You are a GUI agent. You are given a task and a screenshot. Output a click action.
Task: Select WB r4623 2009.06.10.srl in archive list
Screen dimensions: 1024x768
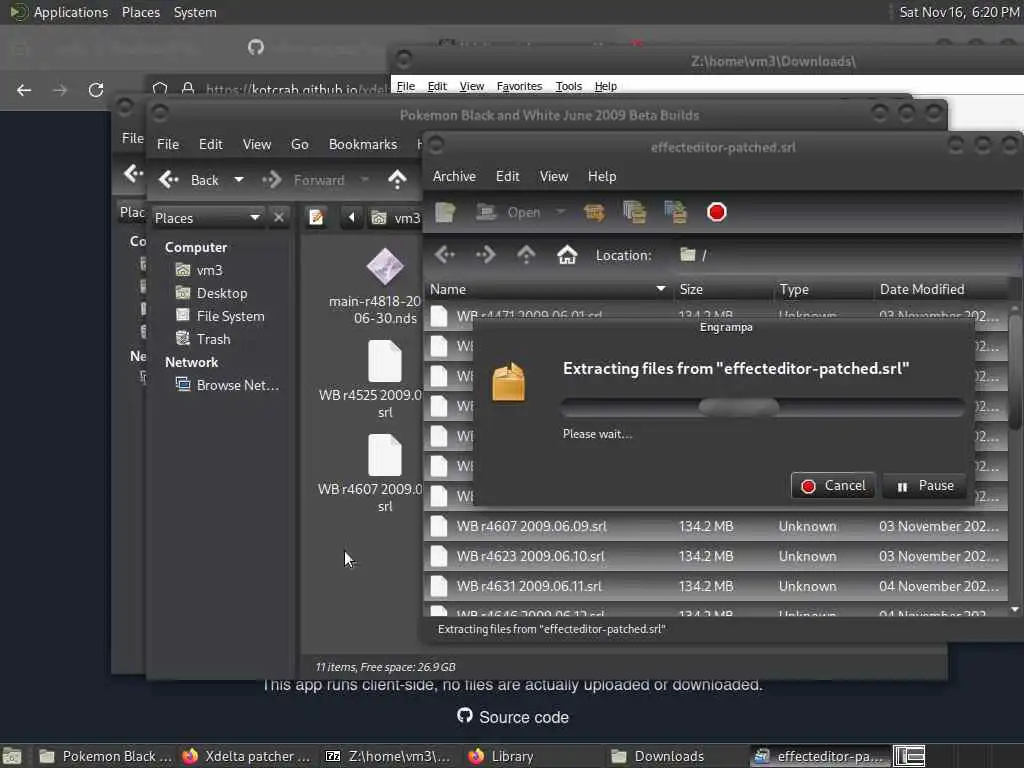pyautogui.click(x=716, y=556)
